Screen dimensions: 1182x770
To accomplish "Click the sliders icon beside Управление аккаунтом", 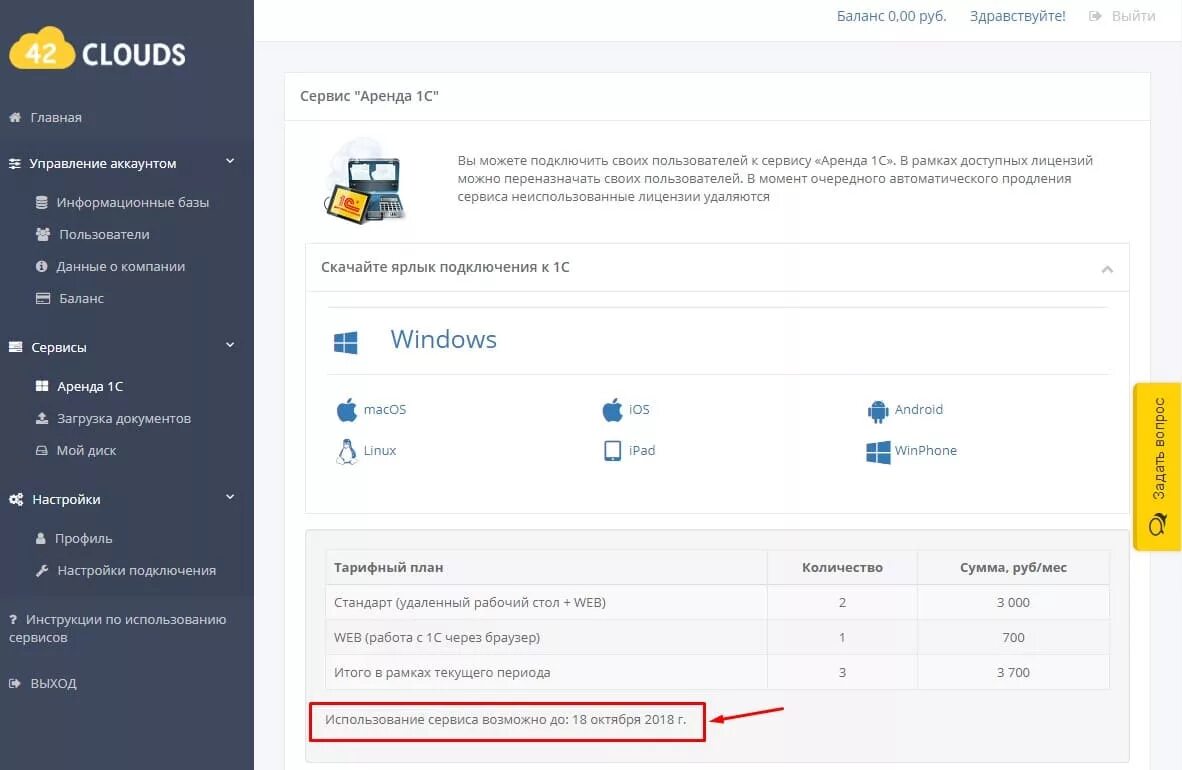I will (x=14, y=164).
